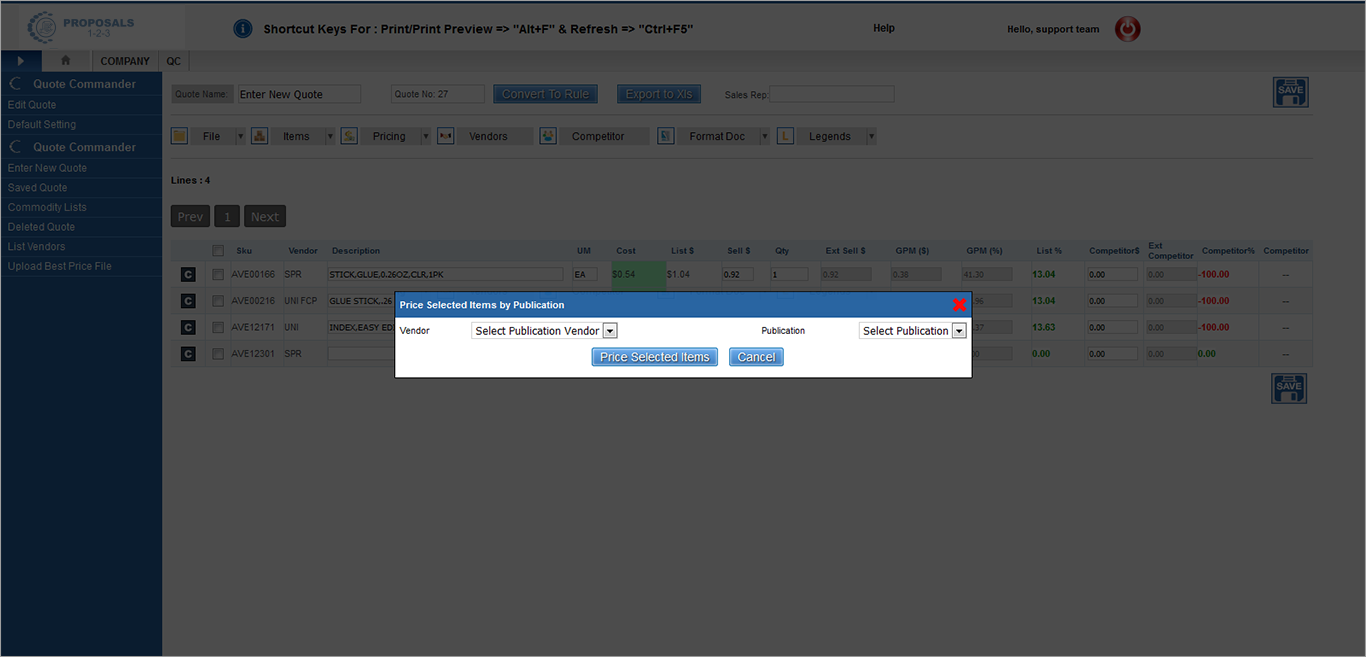Click the blue info icon in header
This screenshot has width=1366, height=657.
pos(242,29)
